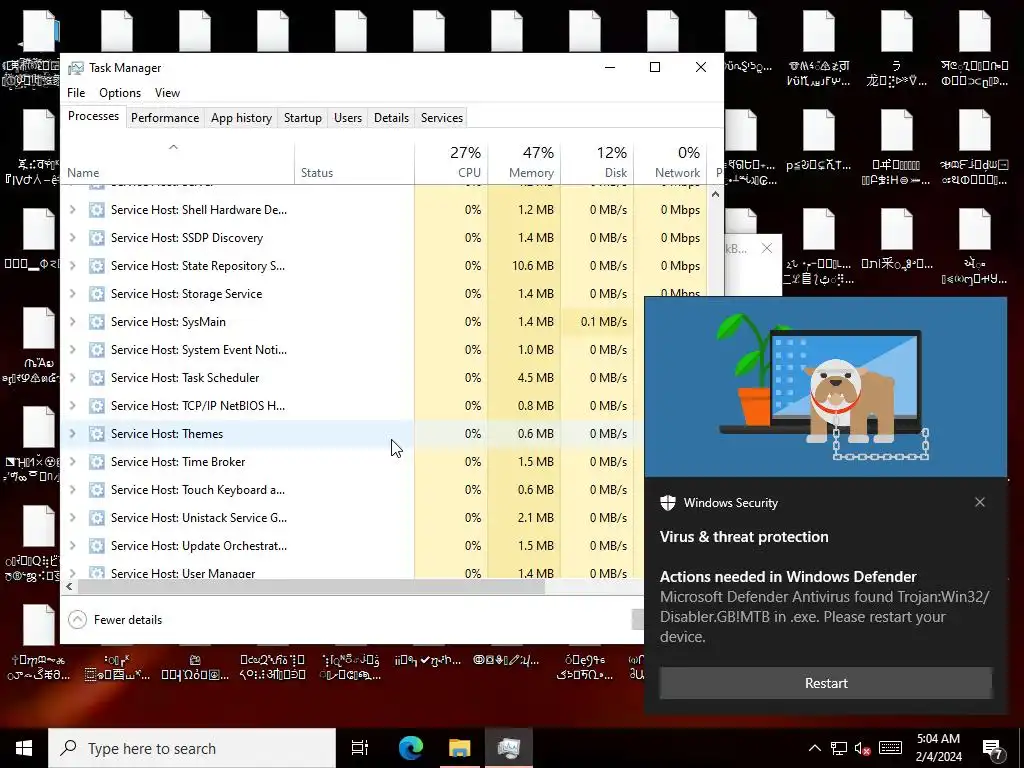Open the File menu
1024x768 pixels.
pyautogui.click(x=76, y=93)
